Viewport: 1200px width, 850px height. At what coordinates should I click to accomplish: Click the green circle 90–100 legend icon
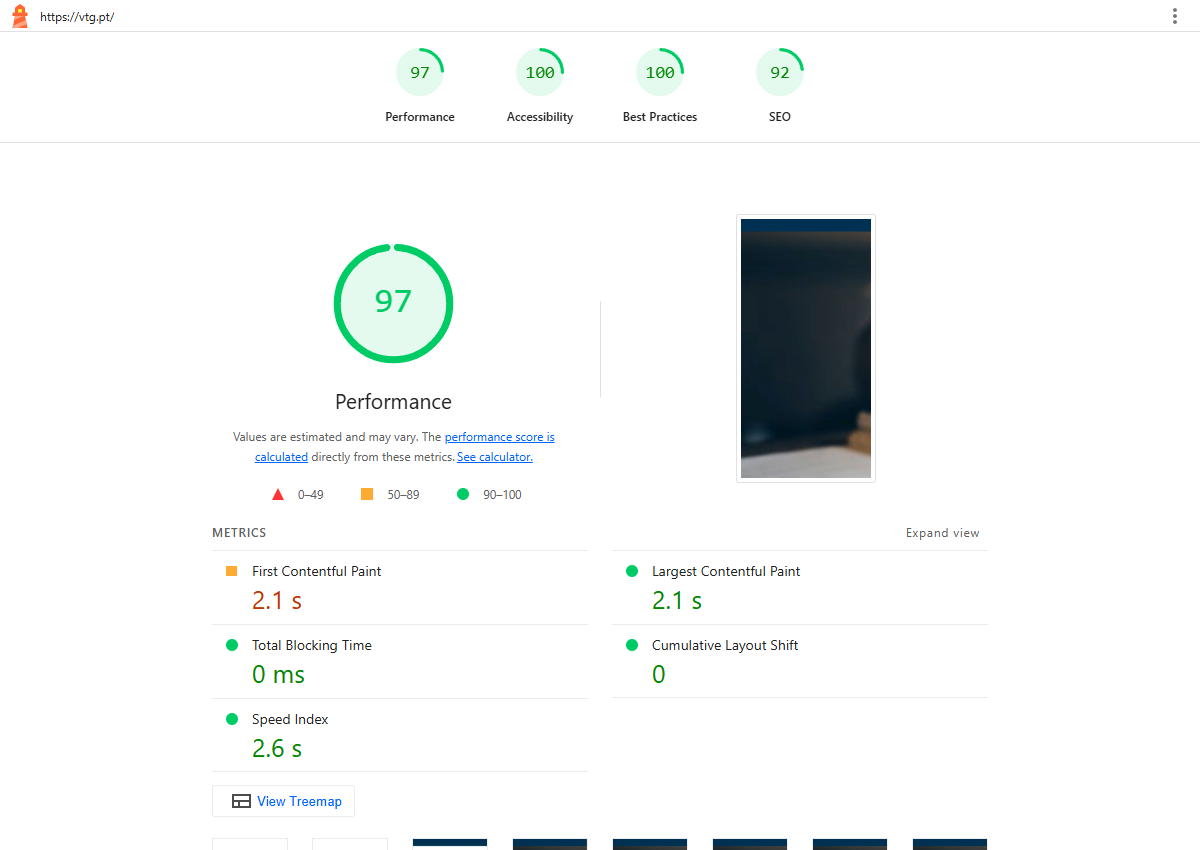[463, 494]
